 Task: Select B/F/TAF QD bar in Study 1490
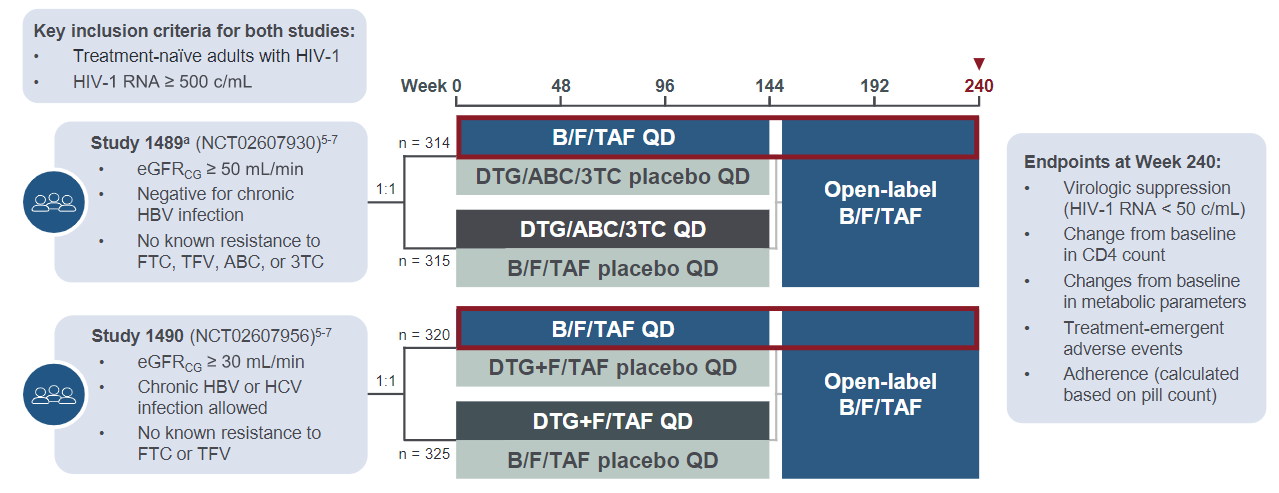click(613, 328)
